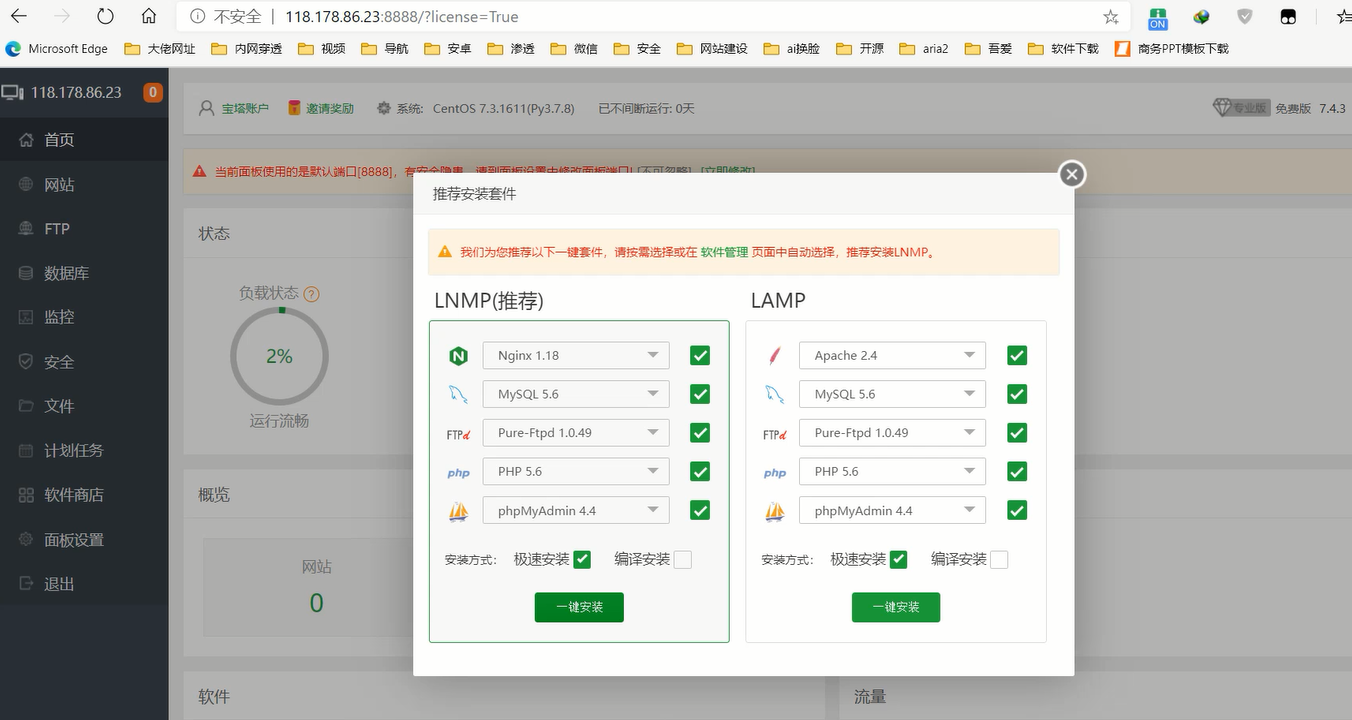Click the shield extension icon in toolbar

1245,17
